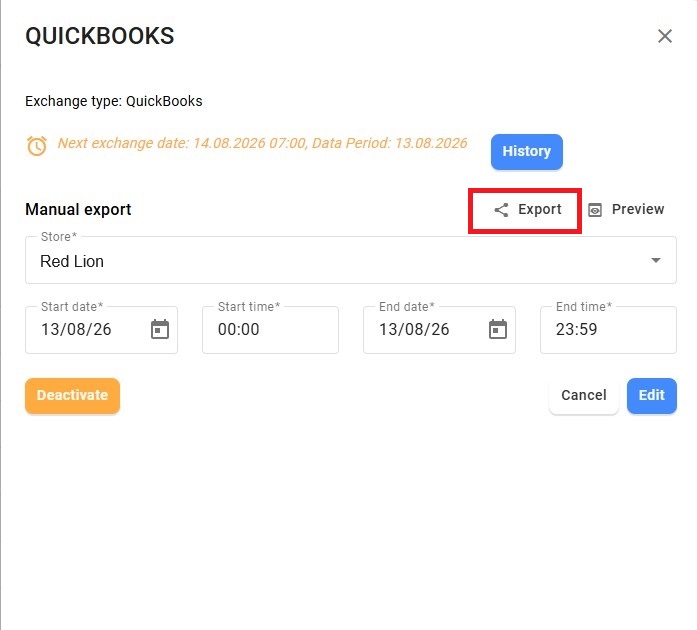Screen dimensions: 697x630
Task: Click the Preview text label
Action: [x=638, y=209]
